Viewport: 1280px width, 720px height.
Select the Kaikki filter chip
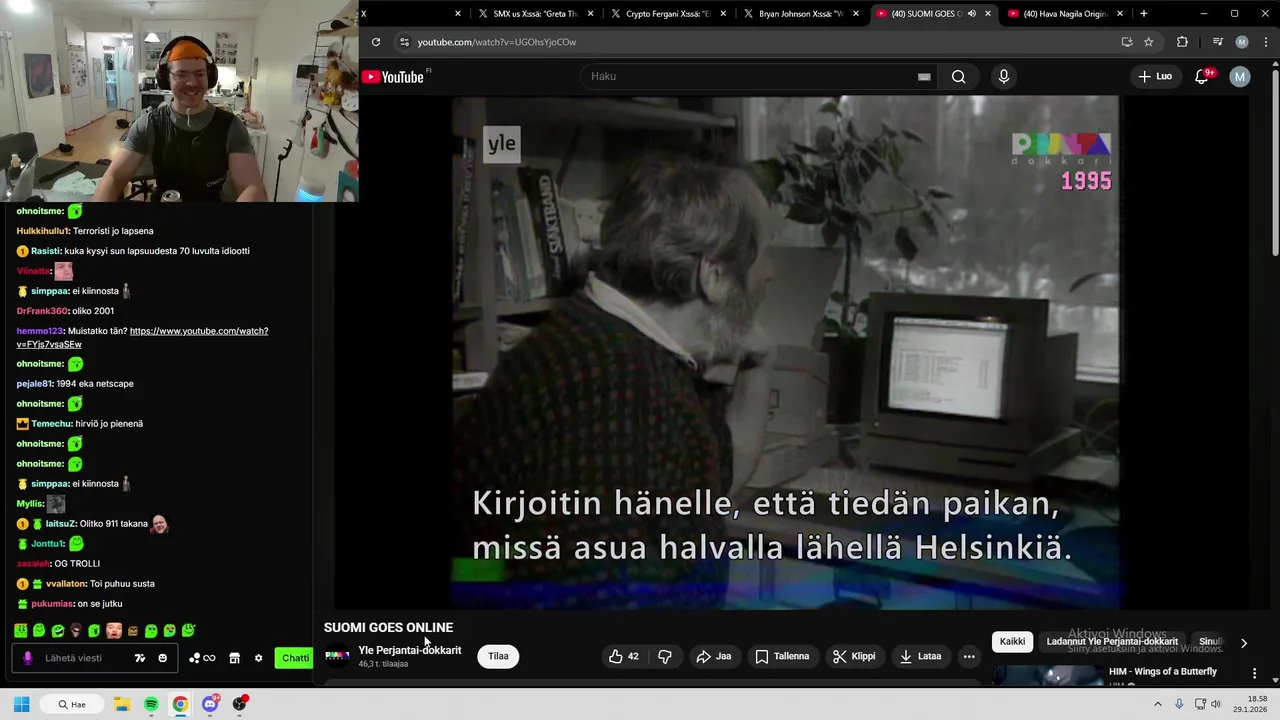pyautogui.click(x=1012, y=642)
